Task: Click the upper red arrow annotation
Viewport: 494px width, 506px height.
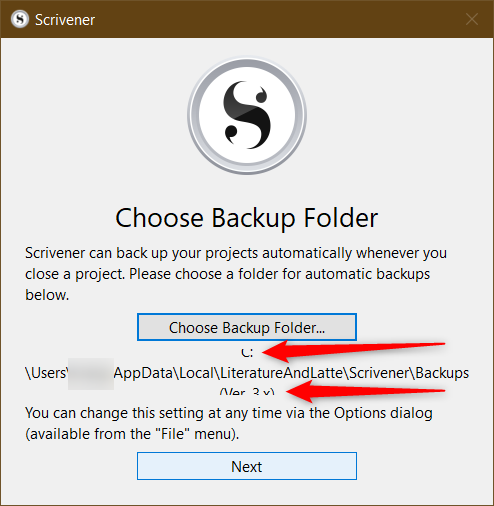Action: (353, 351)
